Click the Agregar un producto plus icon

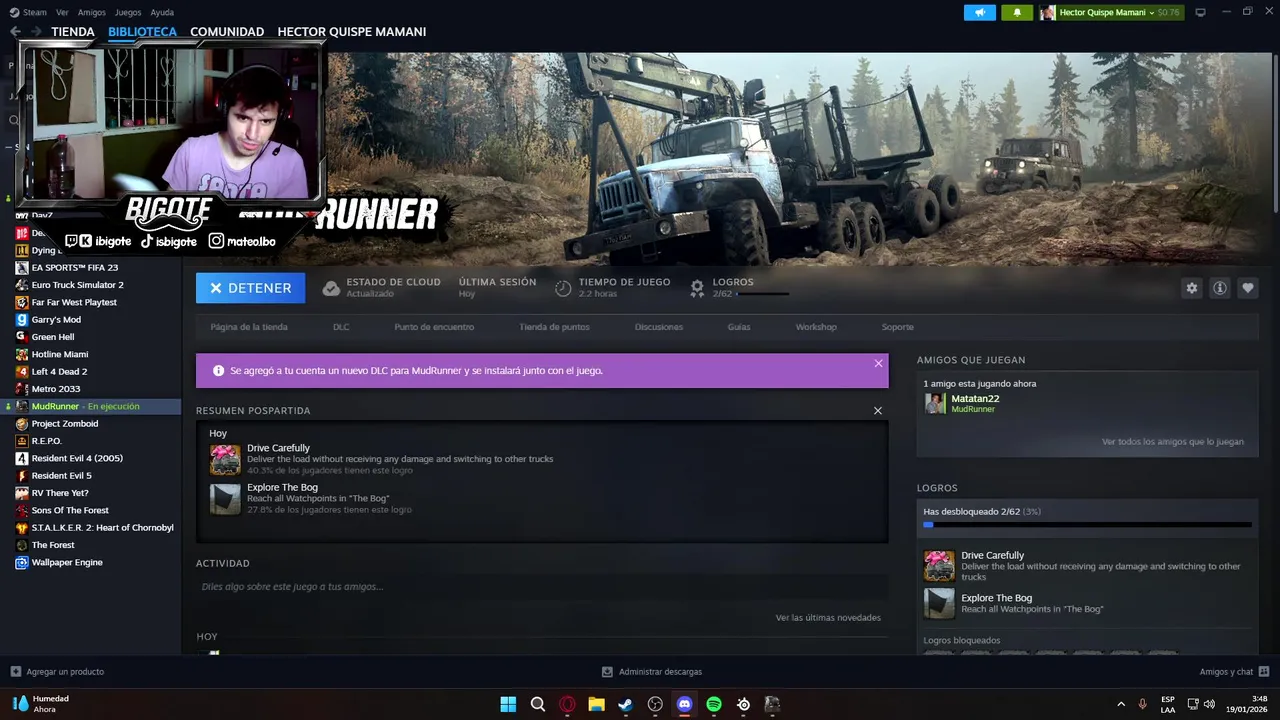coord(15,672)
